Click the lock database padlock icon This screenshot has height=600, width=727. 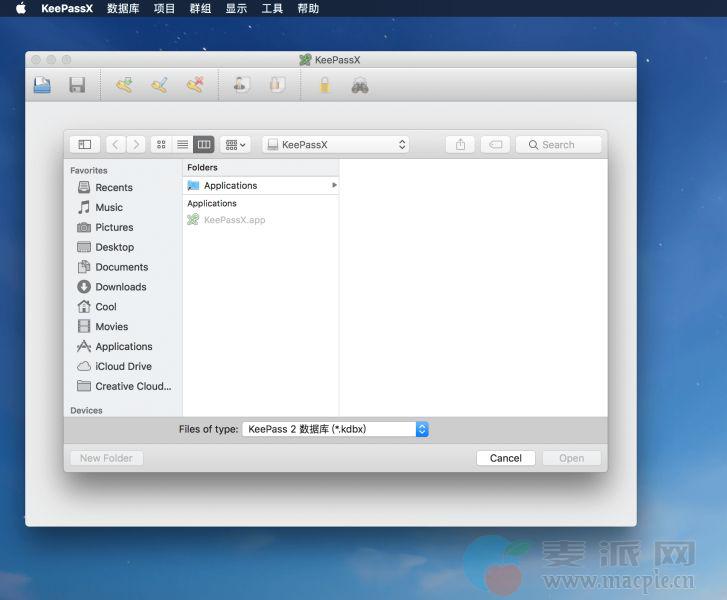click(324, 86)
